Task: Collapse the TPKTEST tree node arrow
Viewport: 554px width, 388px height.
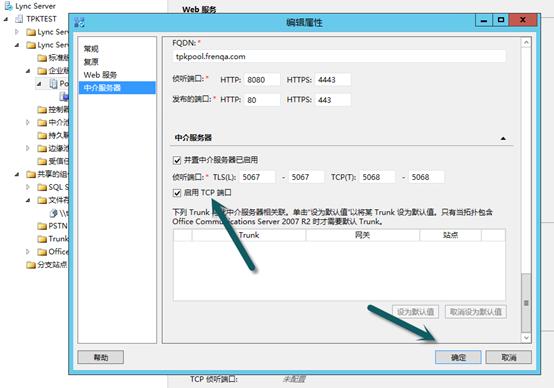Action: click(6, 19)
